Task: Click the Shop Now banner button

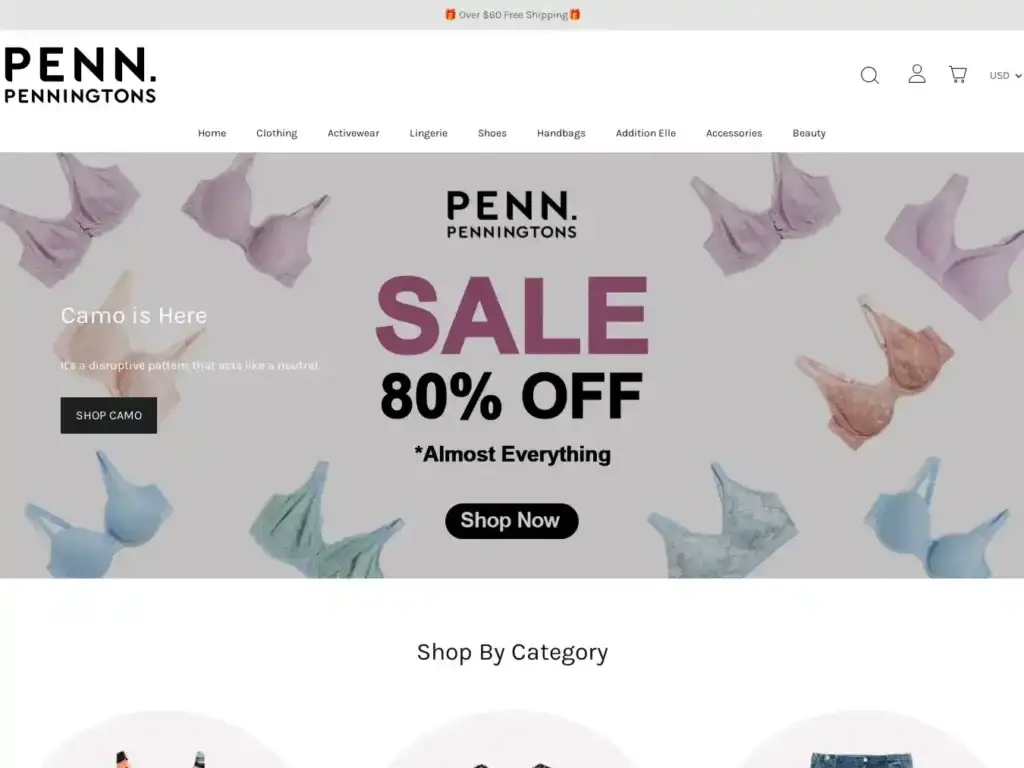Action: tap(511, 520)
